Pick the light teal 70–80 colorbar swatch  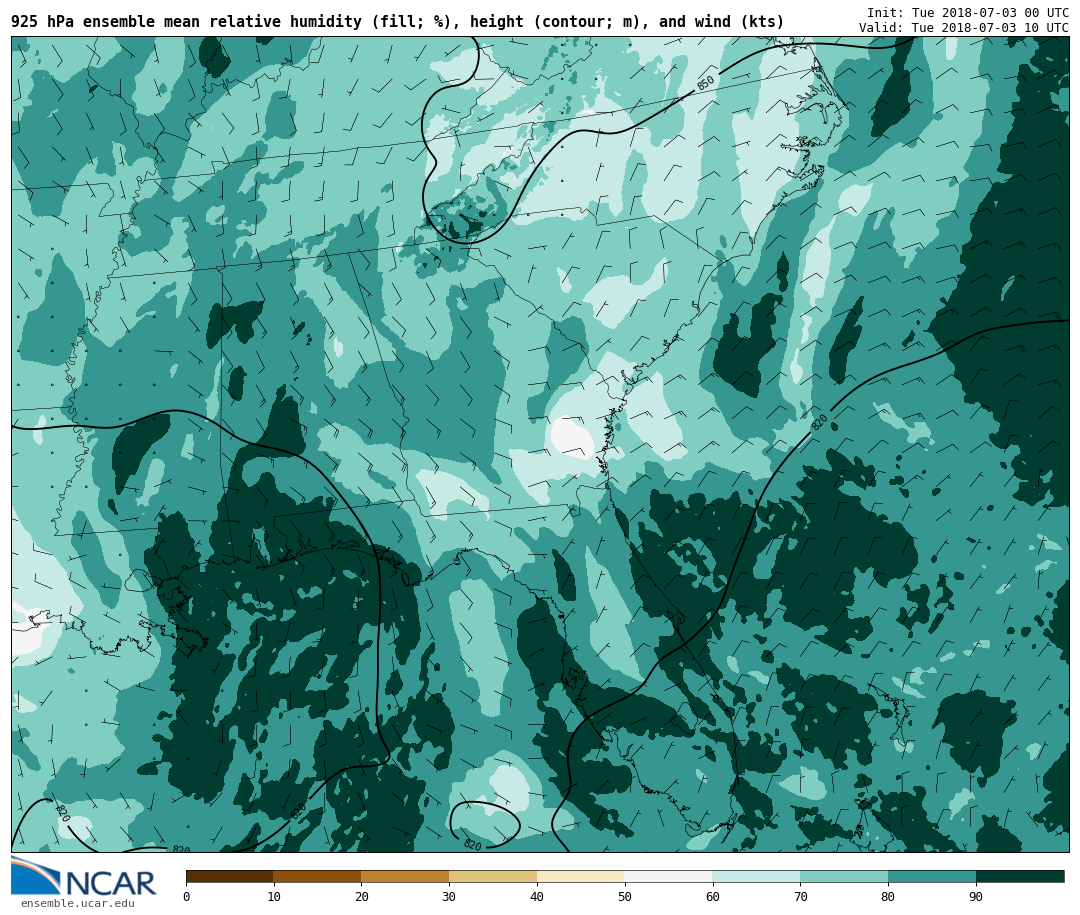pyautogui.click(x=844, y=876)
